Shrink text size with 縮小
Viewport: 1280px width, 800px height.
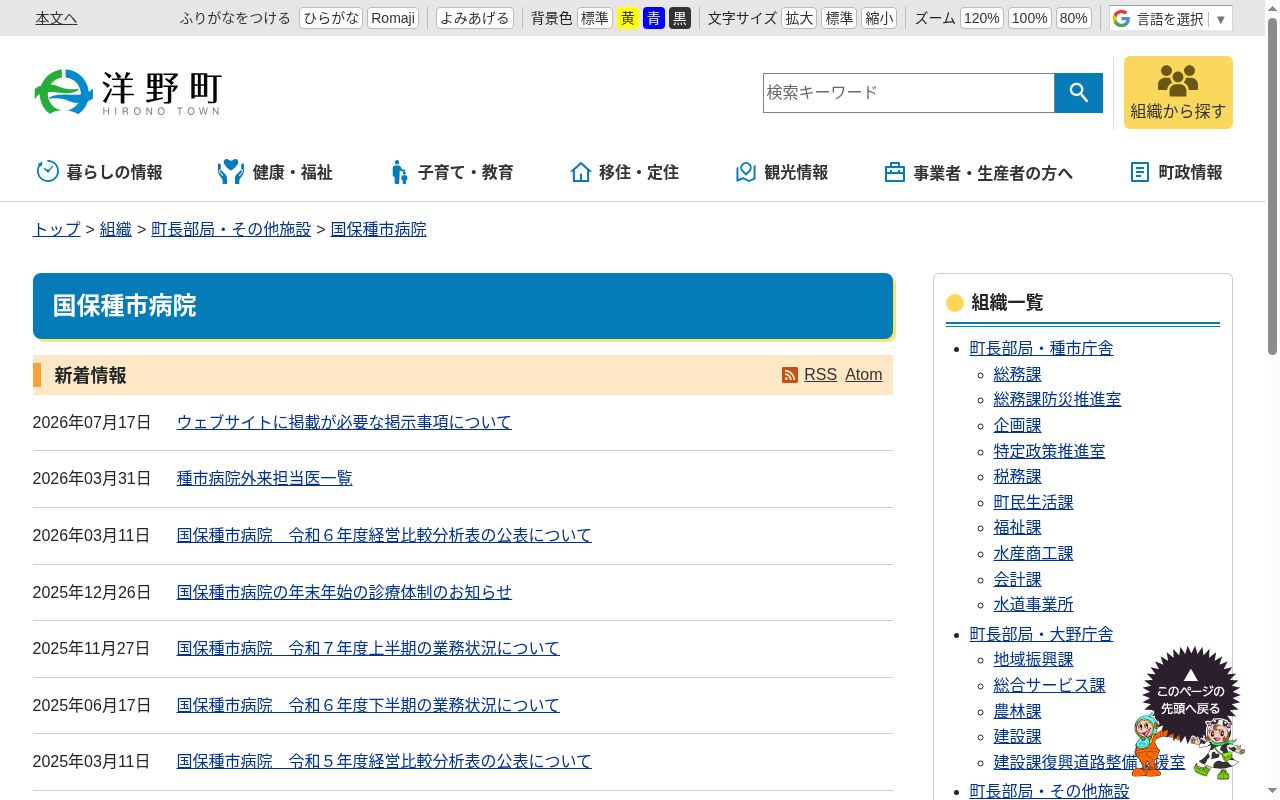click(879, 18)
